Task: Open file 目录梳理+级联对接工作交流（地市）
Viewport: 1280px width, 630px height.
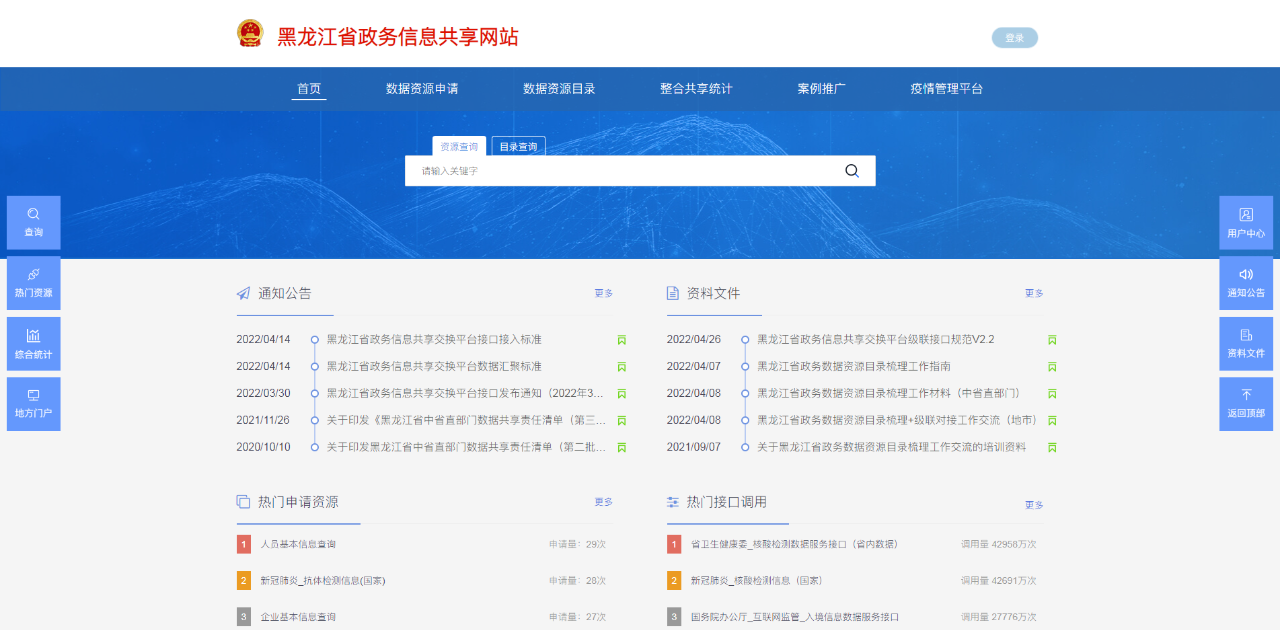Action: tap(897, 421)
